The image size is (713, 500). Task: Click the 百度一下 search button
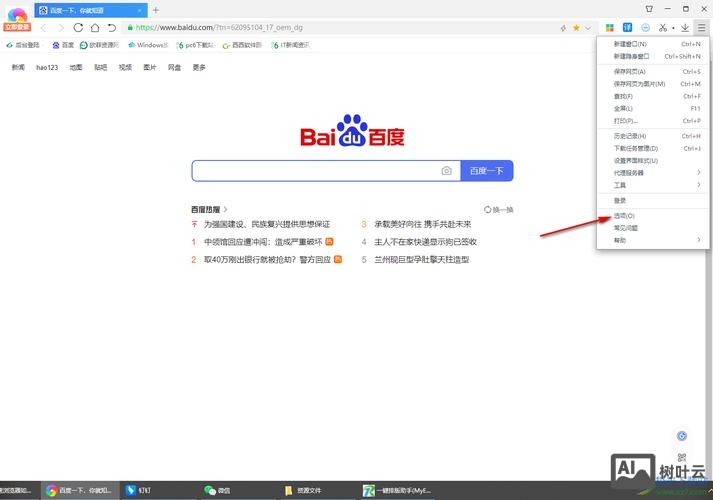487,171
